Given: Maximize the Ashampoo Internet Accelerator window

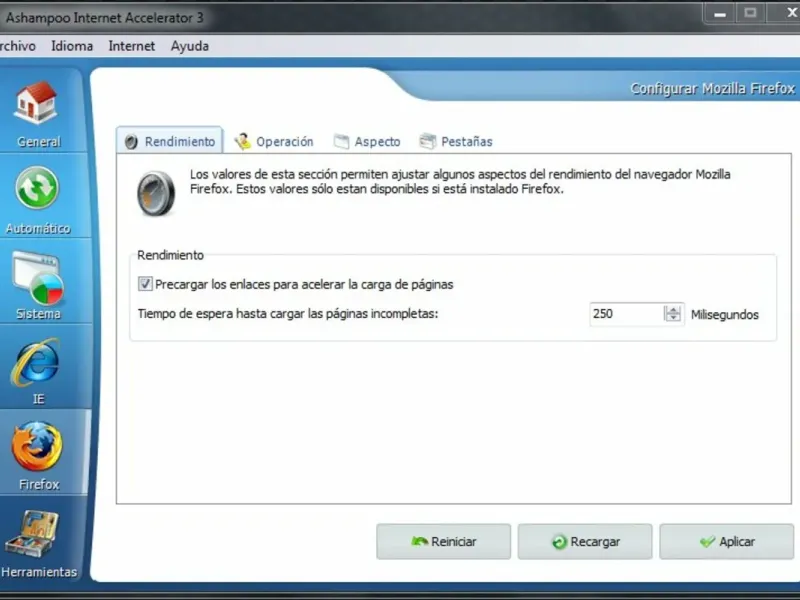Looking at the screenshot, I should pos(750,13).
